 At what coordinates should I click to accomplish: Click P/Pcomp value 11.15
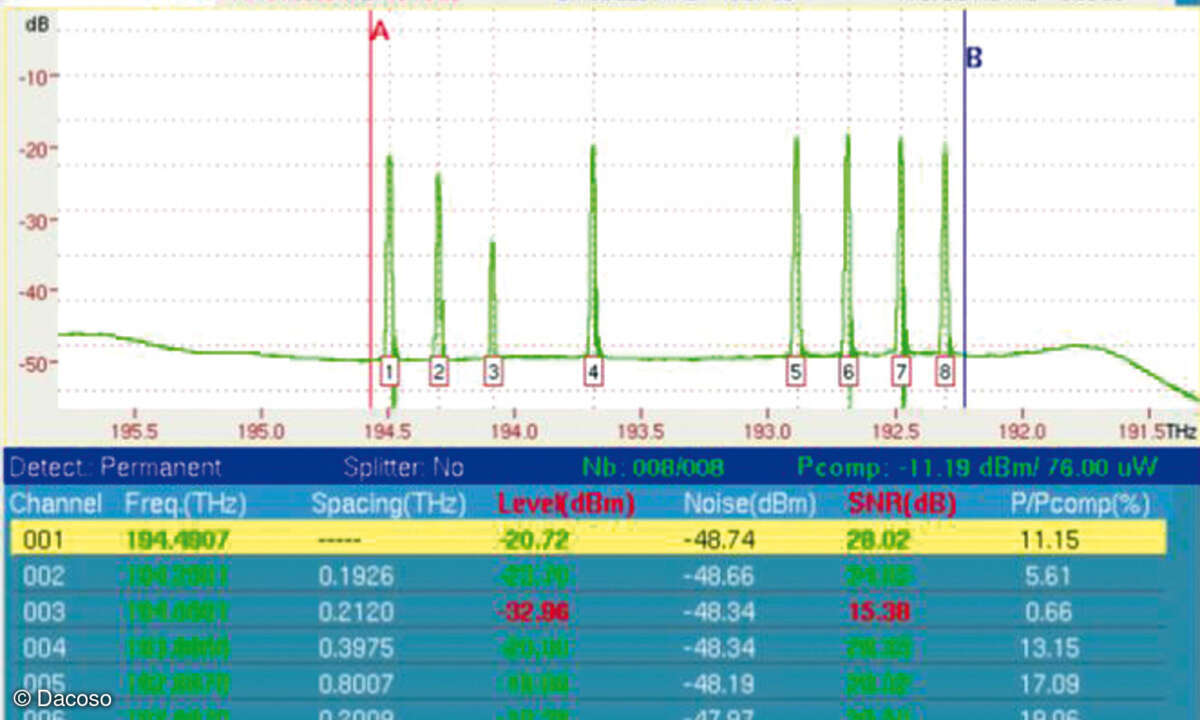coord(1050,540)
